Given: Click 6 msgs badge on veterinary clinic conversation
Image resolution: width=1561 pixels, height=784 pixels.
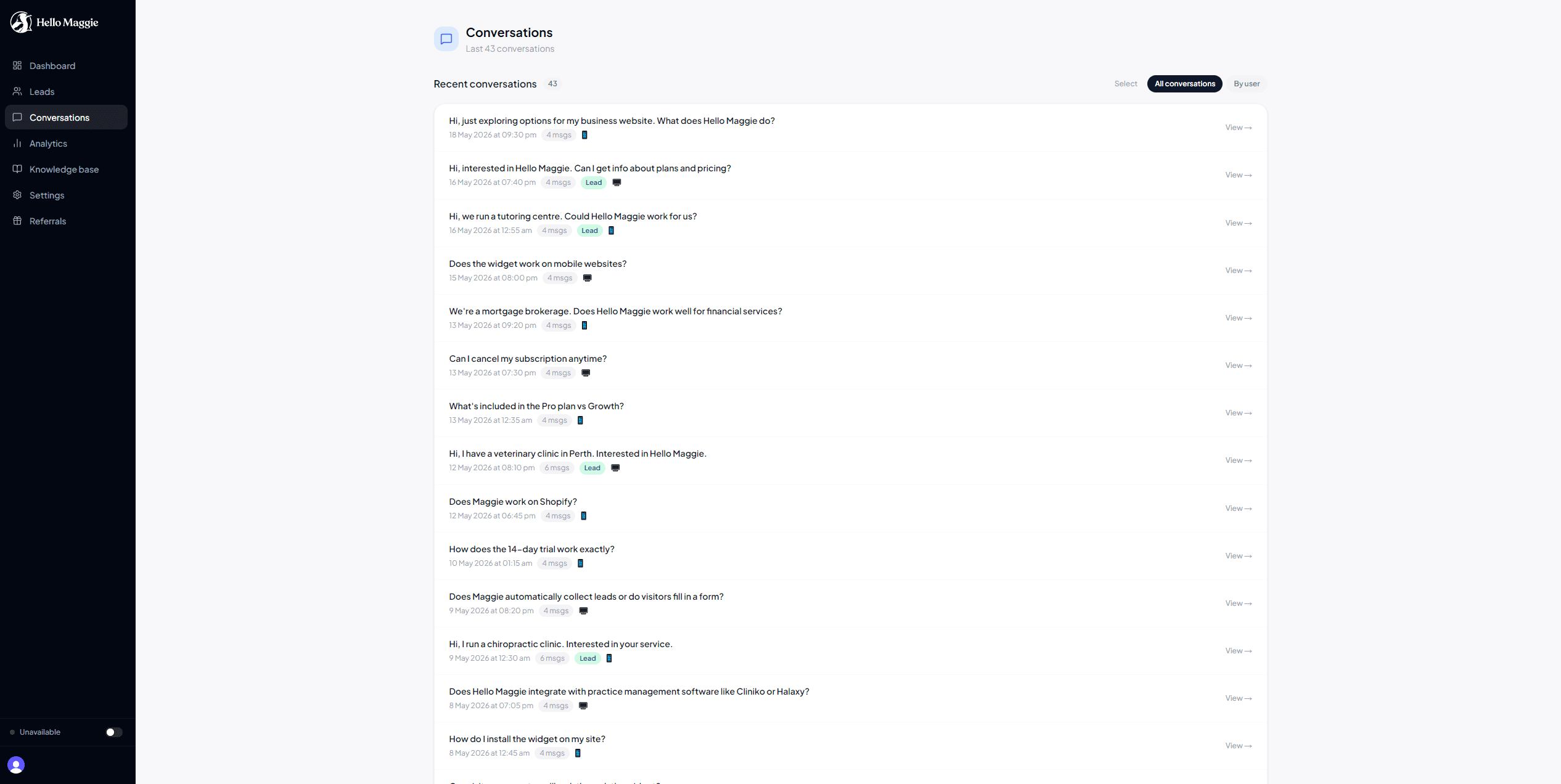Looking at the screenshot, I should coord(557,468).
